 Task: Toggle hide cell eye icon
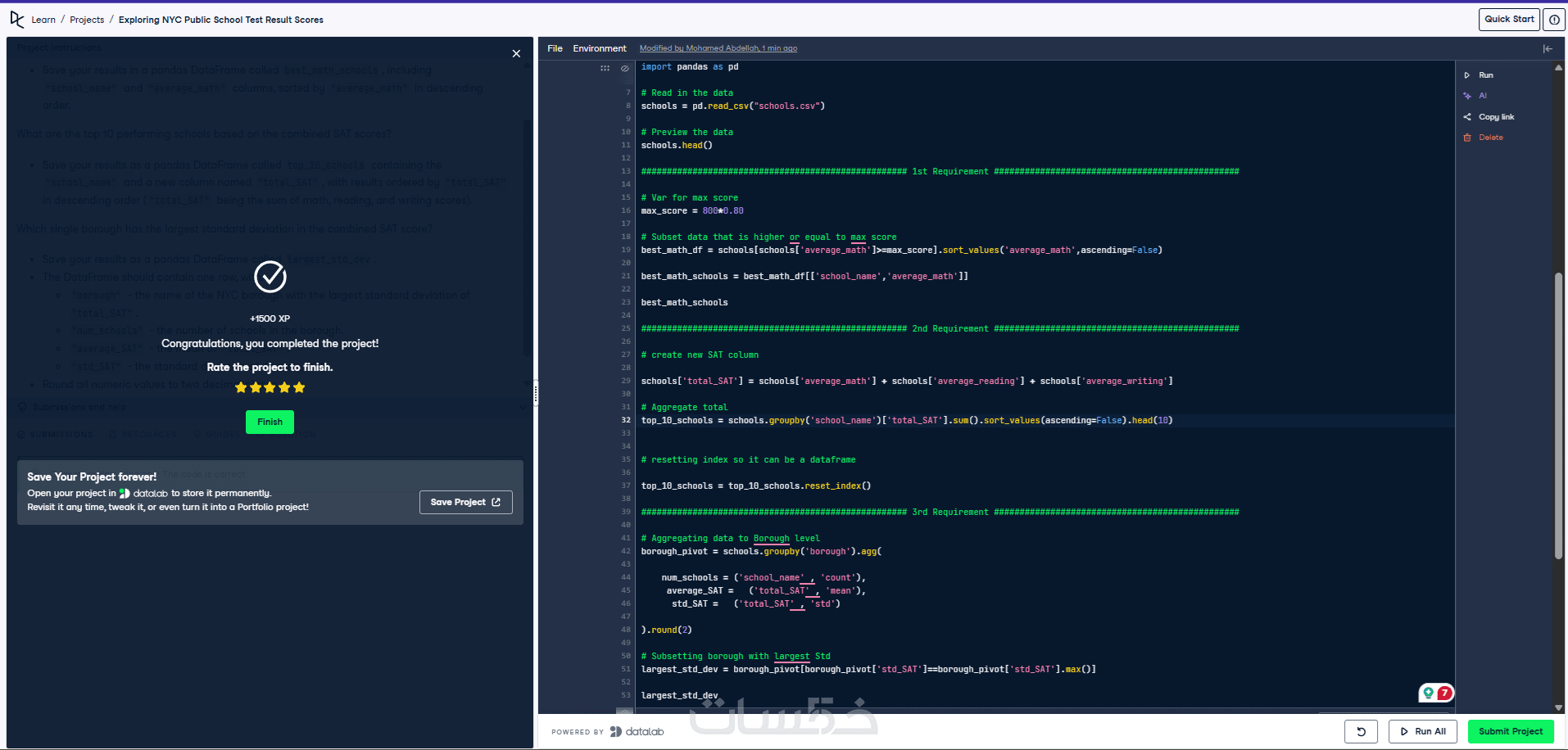625,68
